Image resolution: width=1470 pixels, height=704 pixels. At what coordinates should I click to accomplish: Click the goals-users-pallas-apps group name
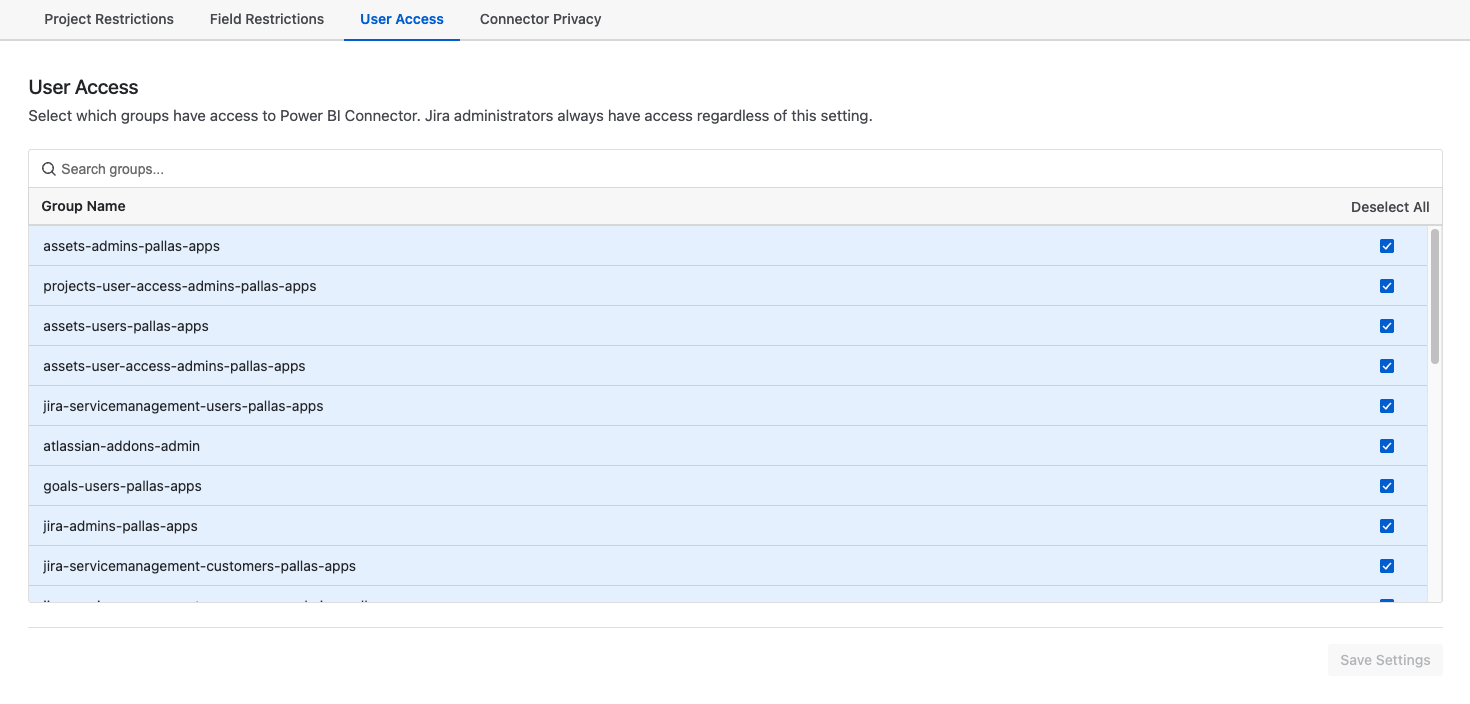[x=122, y=486]
